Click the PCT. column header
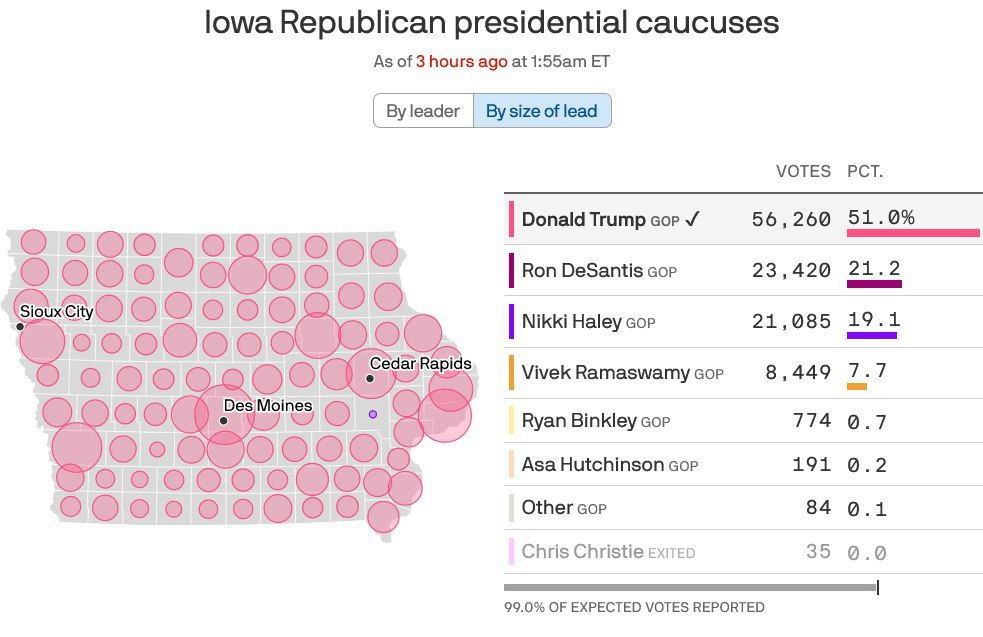 tap(865, 171)
